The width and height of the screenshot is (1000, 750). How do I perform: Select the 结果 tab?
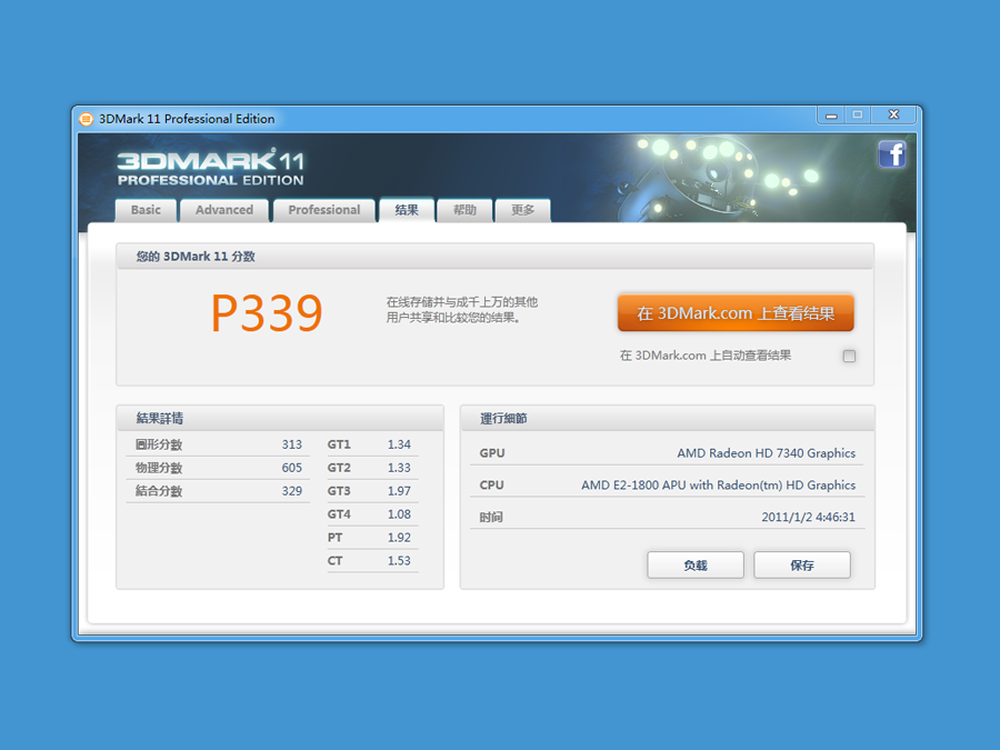pyautogui.click(x=406, y=210)
